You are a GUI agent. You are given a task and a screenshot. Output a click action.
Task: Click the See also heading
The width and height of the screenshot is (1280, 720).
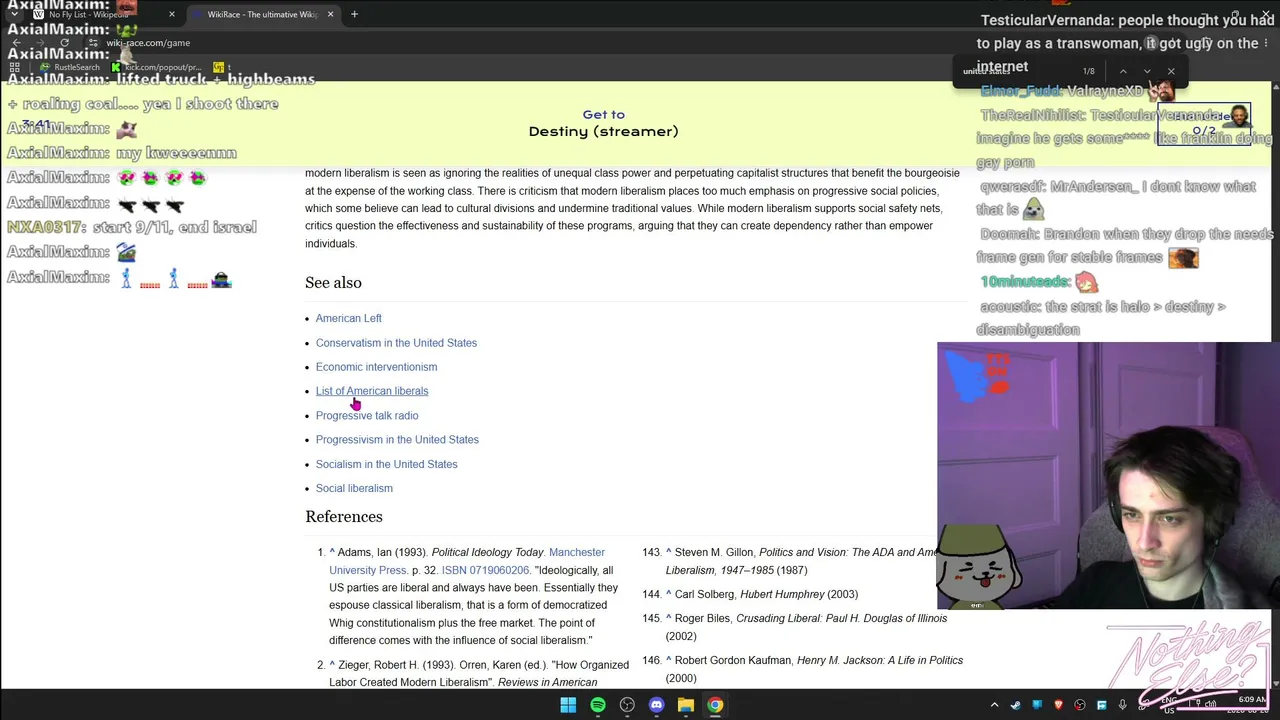click(333, 283)
